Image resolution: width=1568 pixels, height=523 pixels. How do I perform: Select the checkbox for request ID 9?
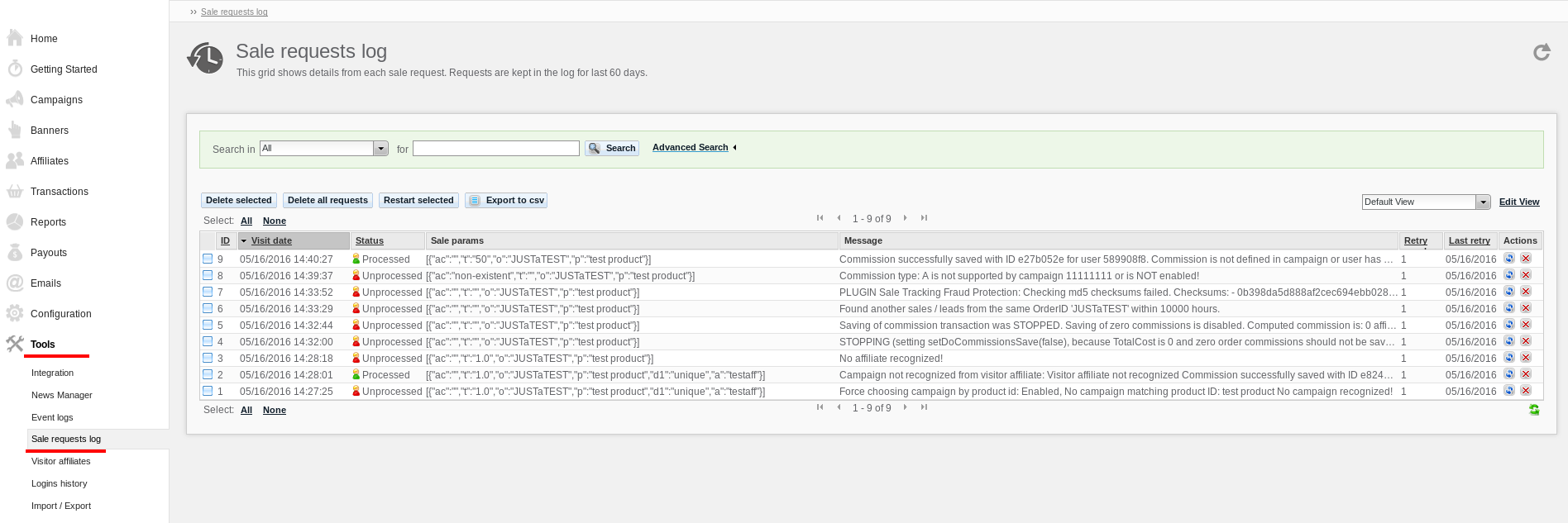[208, 259]
